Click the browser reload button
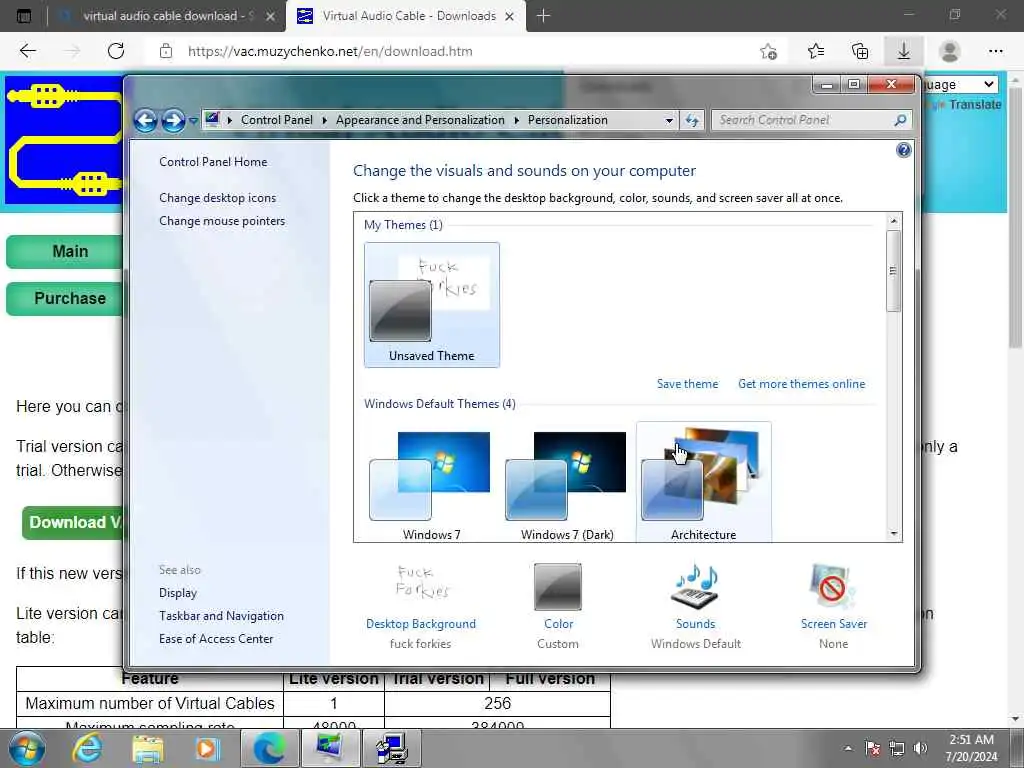Viewport: 1024px width, 768px height. coord(116,51)
